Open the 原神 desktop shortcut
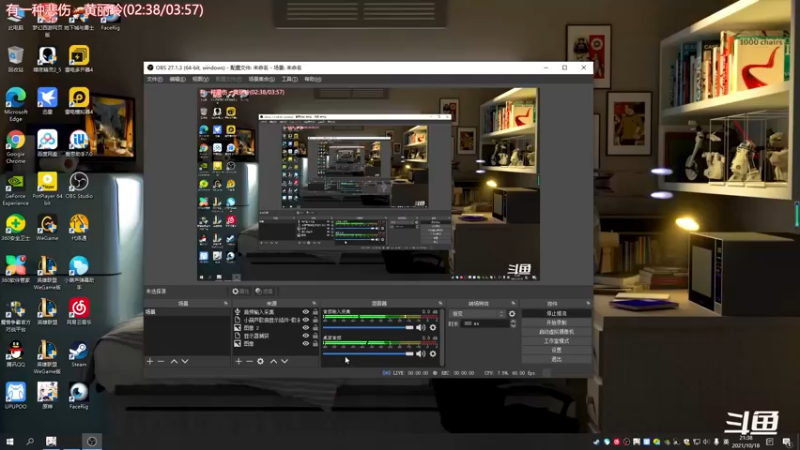The image size is (800, 450). (x=47, y=396)
